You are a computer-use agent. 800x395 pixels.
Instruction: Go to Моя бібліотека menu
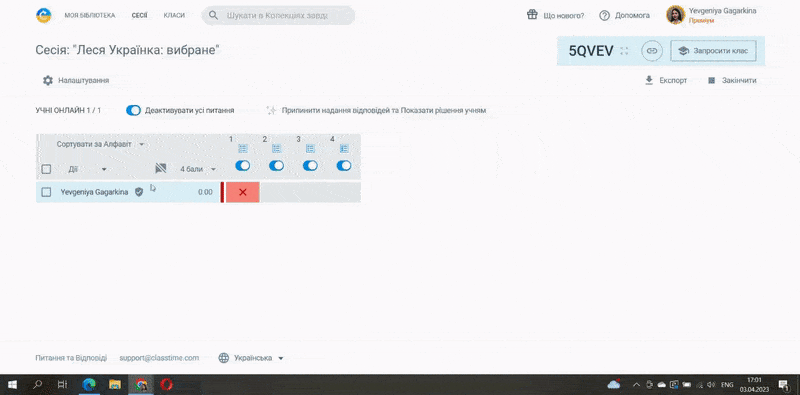(90, 15)
